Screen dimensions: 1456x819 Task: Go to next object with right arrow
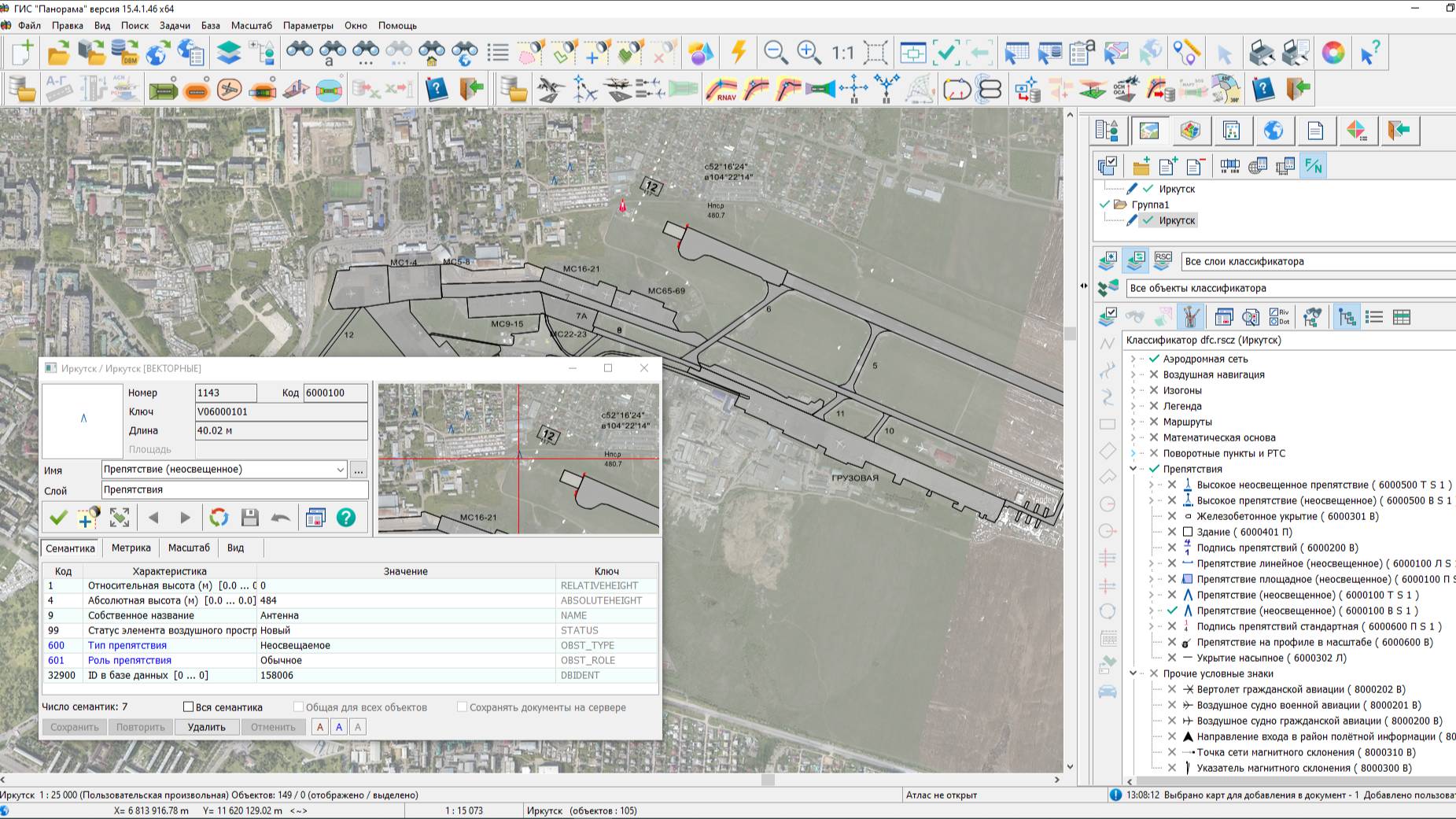pyautogui.click(x=185, y=518)
